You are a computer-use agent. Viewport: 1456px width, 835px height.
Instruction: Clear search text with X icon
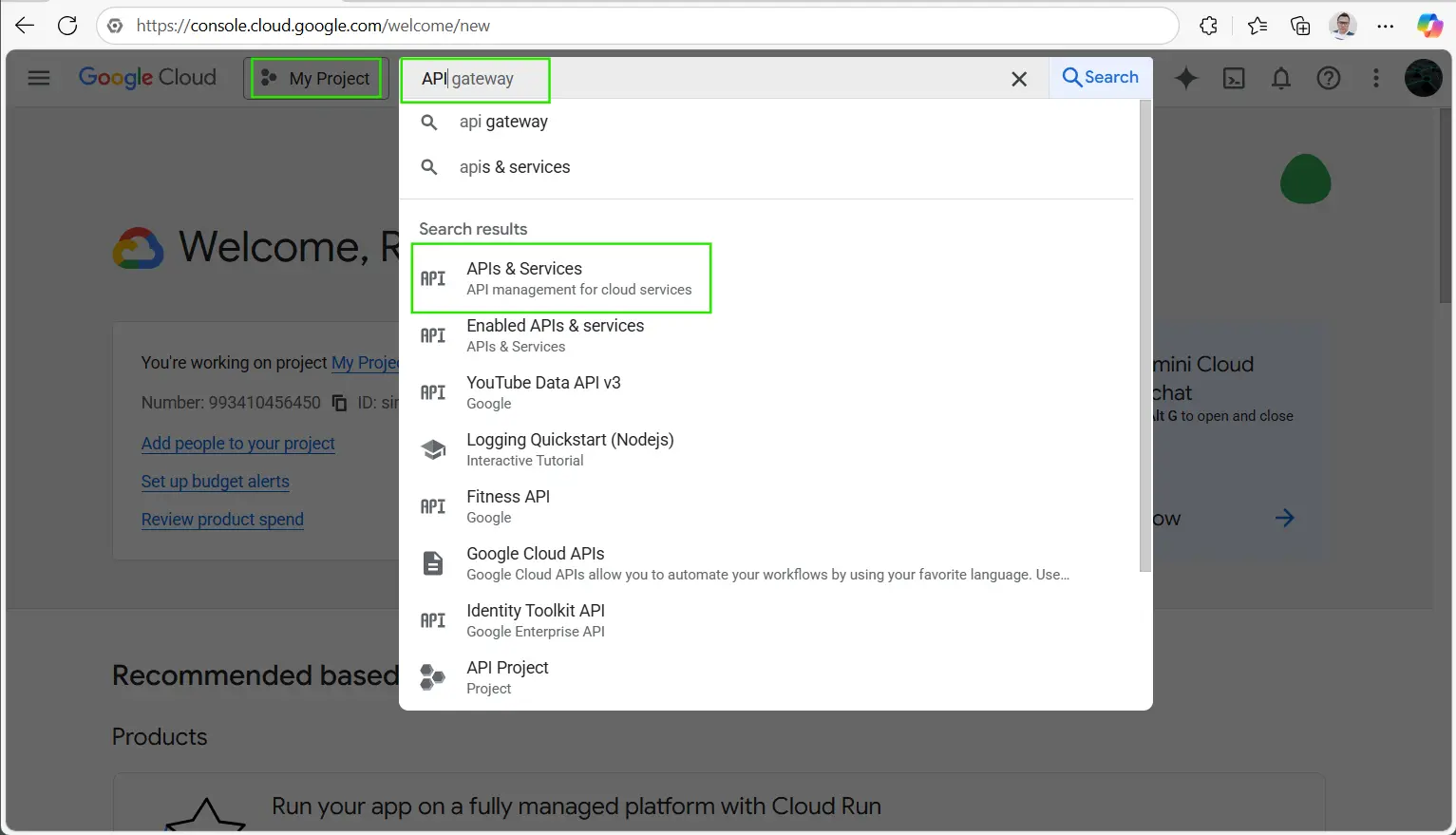[x=1019, y=79]
